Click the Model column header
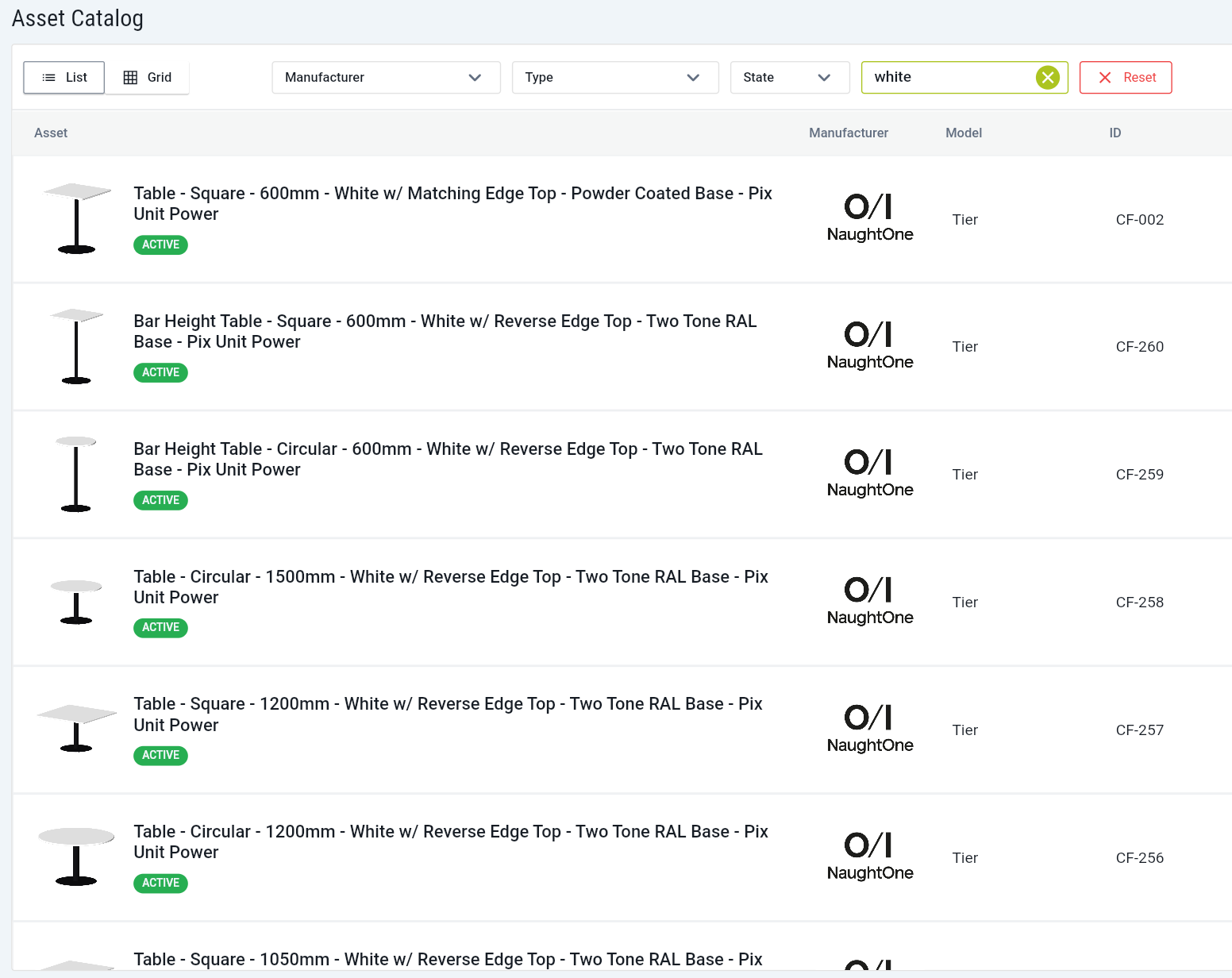The image size is (1232, 978). [x=964, y=133]
